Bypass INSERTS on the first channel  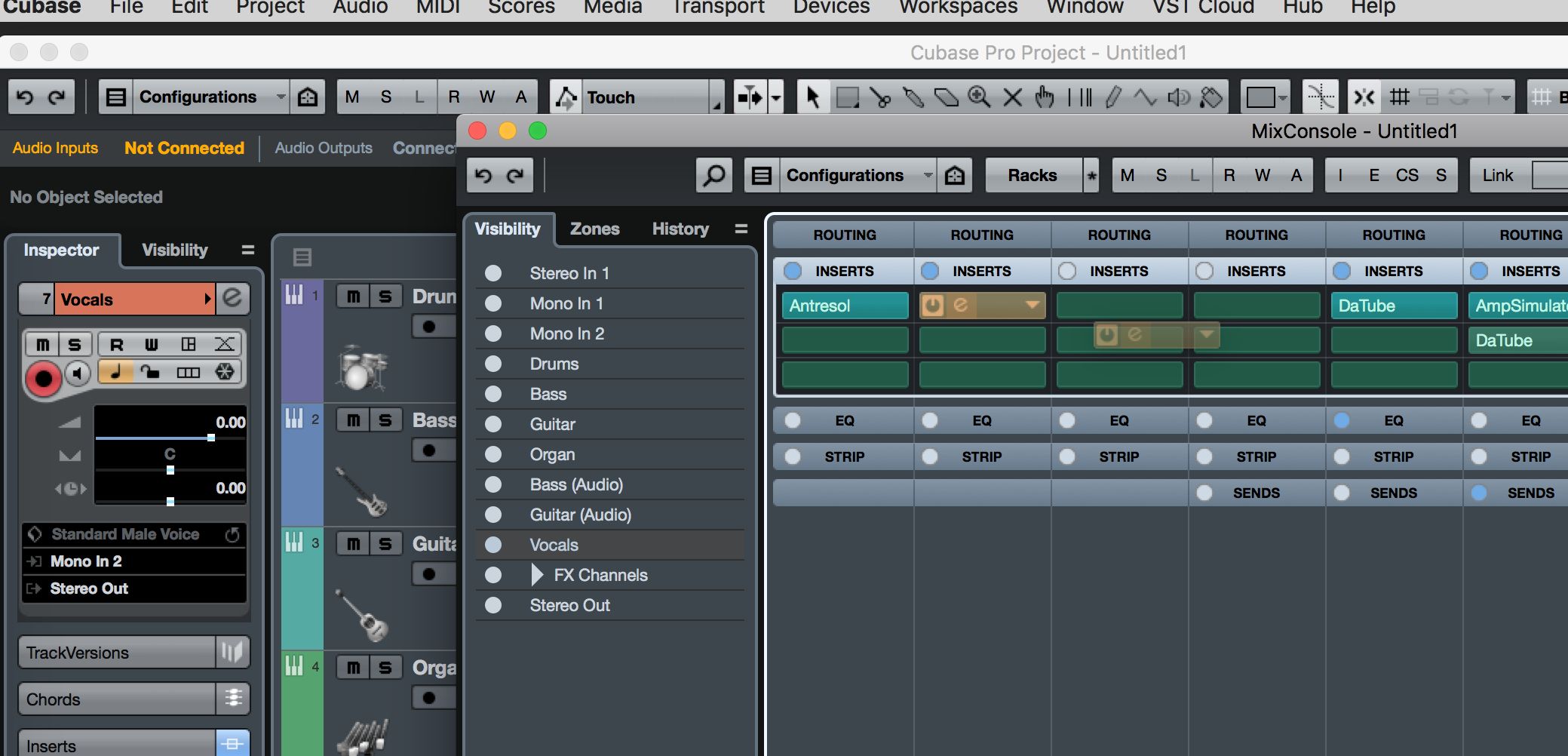[793, 271]
